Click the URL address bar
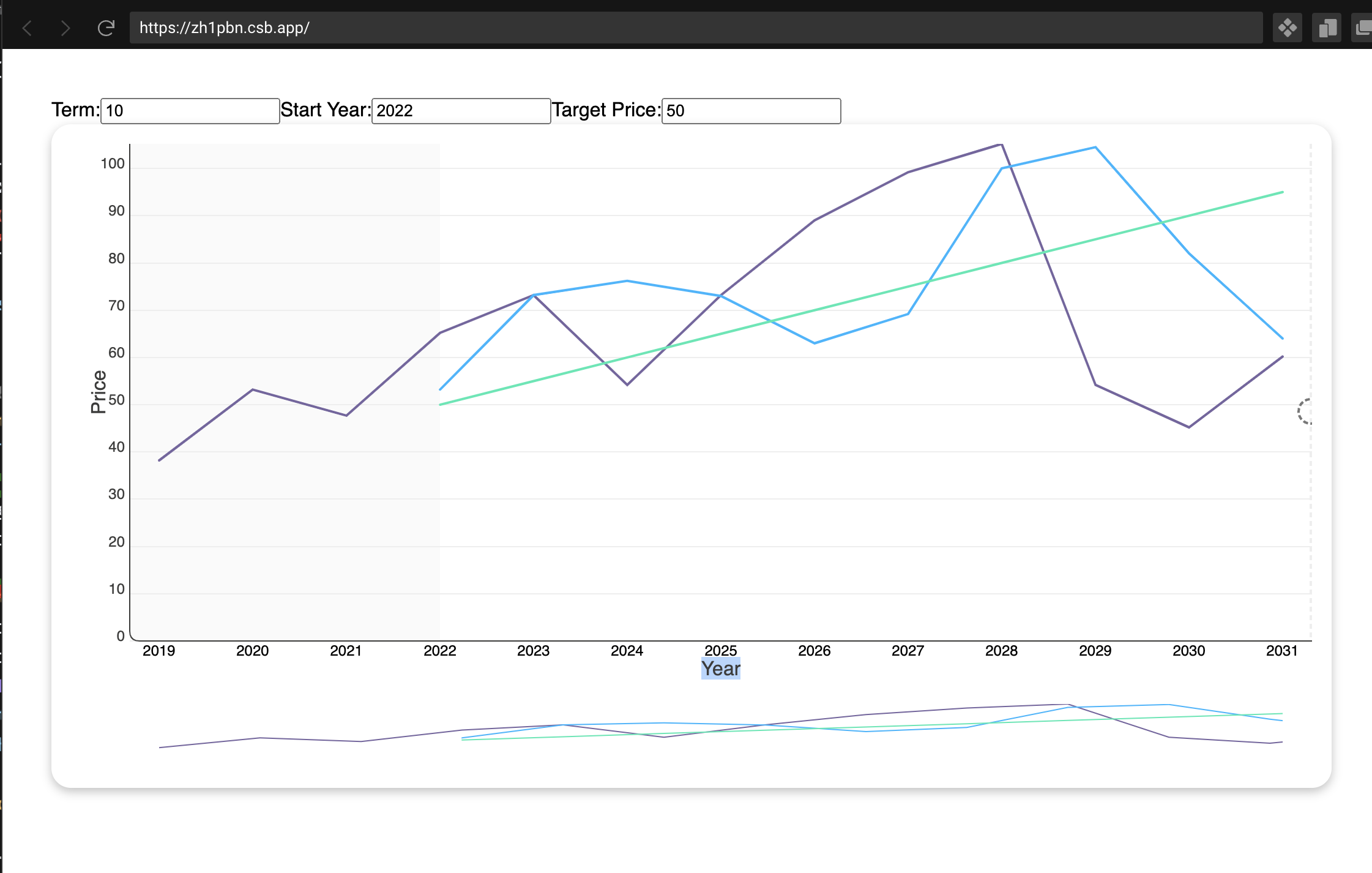This screenshot has height=873, width=1372. pyautogui.click(x=695, y=28)
